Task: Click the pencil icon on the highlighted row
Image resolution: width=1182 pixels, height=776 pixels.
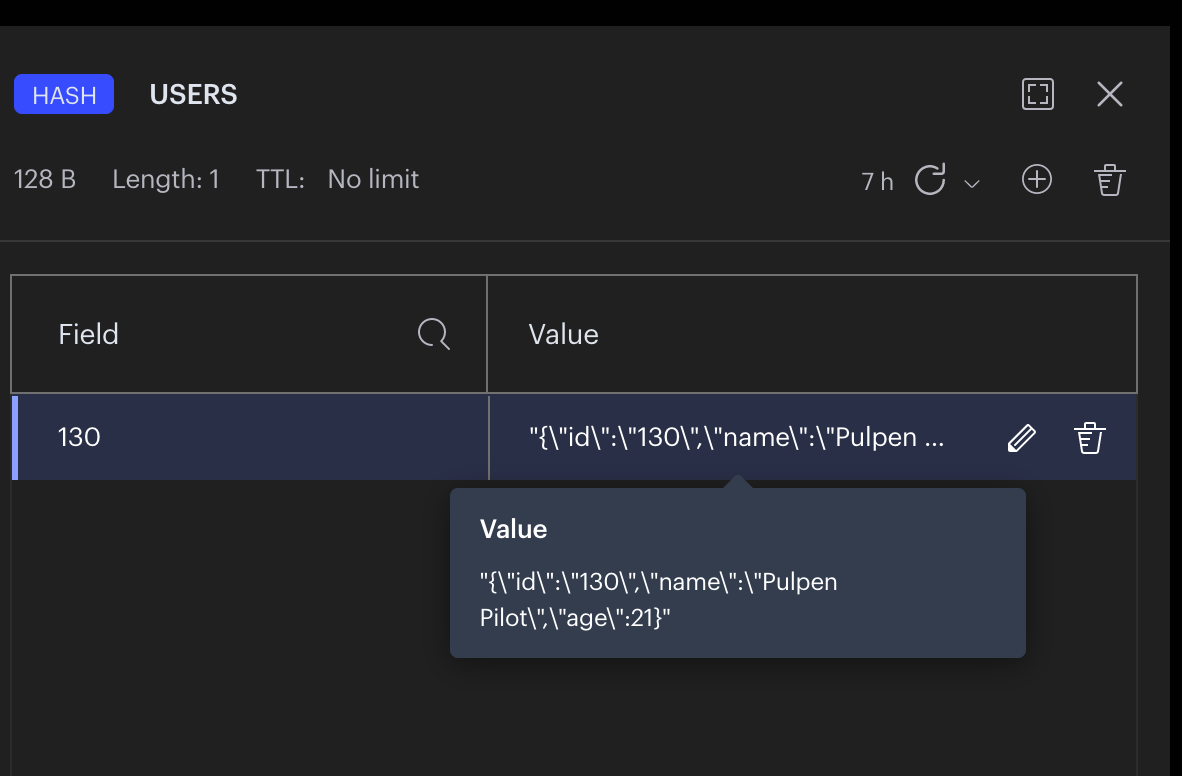Action: coord(1021,437)
